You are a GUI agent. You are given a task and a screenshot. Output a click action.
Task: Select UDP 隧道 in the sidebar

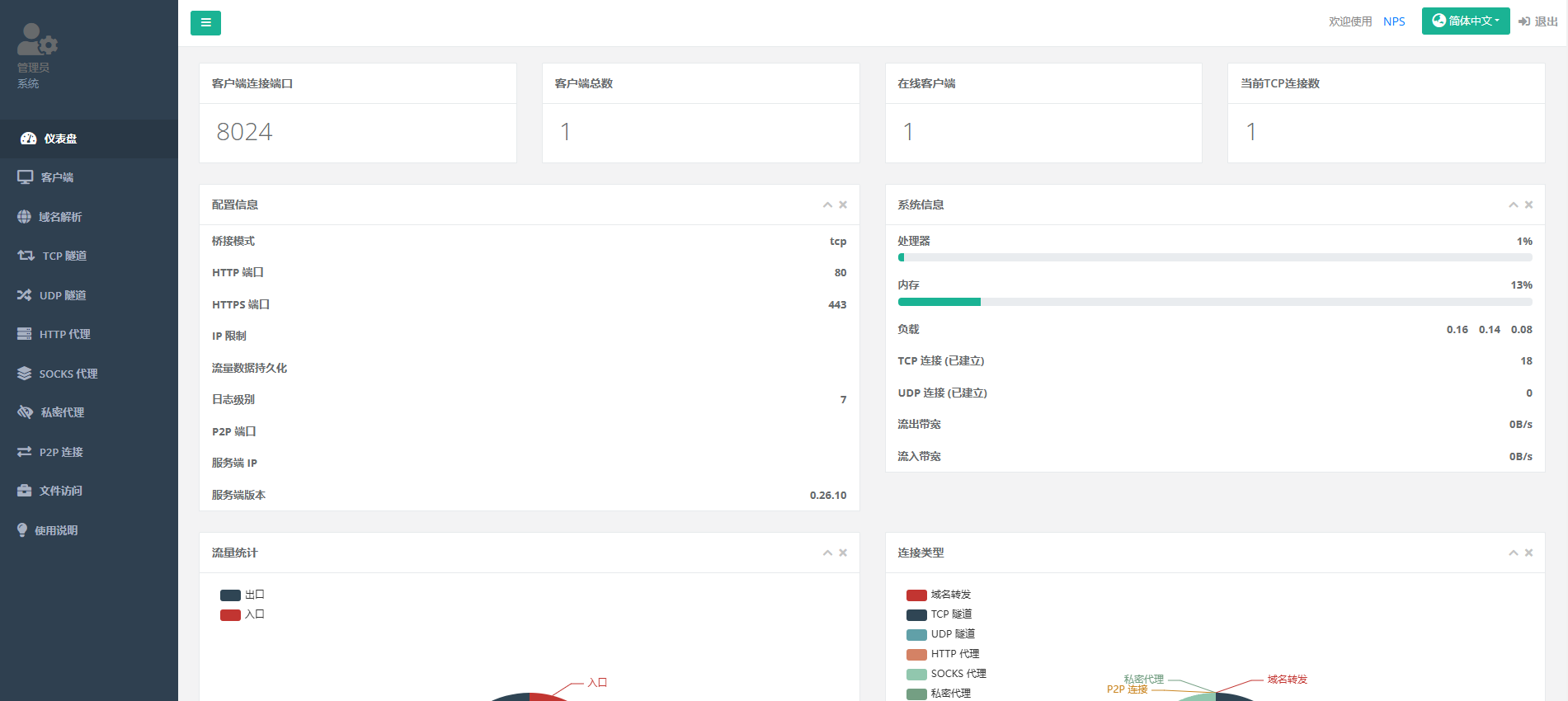[x=89, y=295]
